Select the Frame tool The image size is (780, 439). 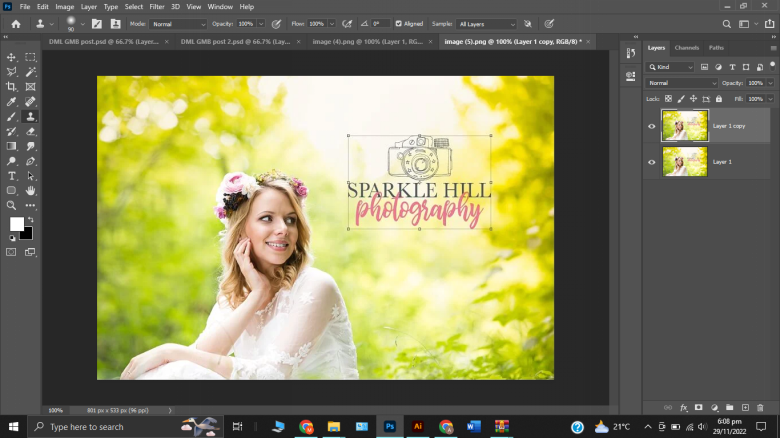(x=30, y=87)
